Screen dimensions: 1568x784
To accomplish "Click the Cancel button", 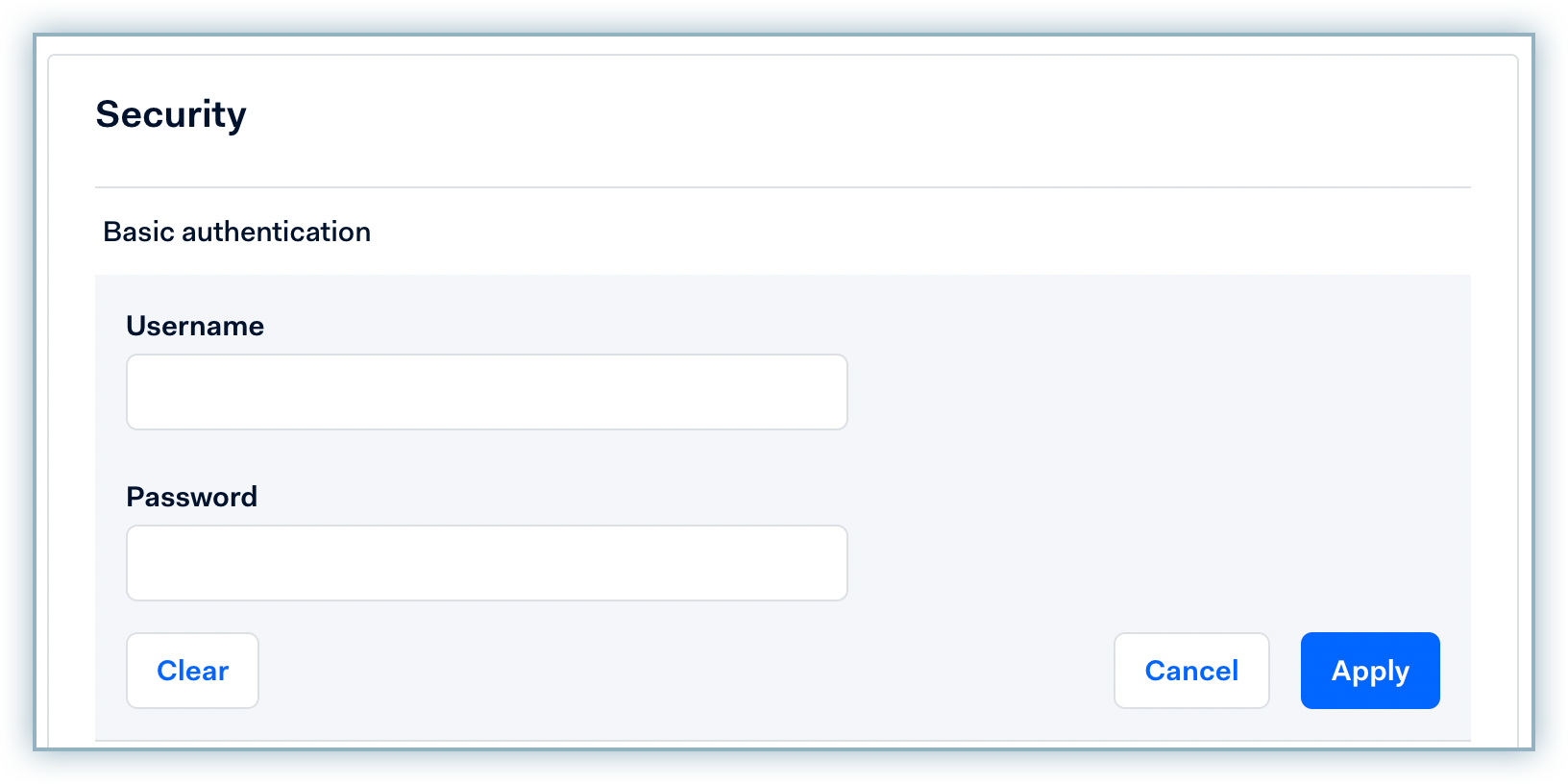I will coord(1191,671).
